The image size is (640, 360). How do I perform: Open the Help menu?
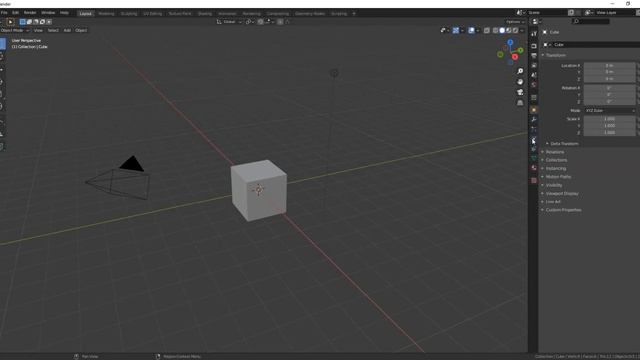pyautogui.click(x=64, y=13)
